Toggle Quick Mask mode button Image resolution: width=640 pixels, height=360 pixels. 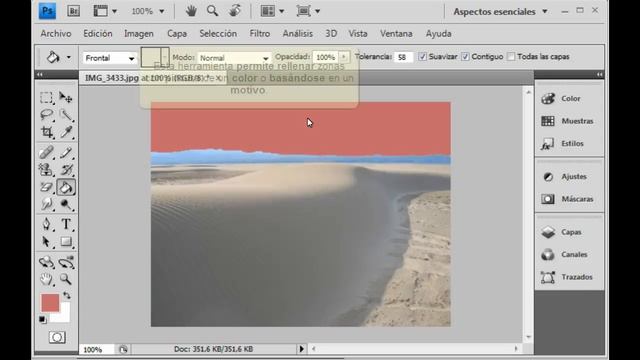[x=57, y=337]
